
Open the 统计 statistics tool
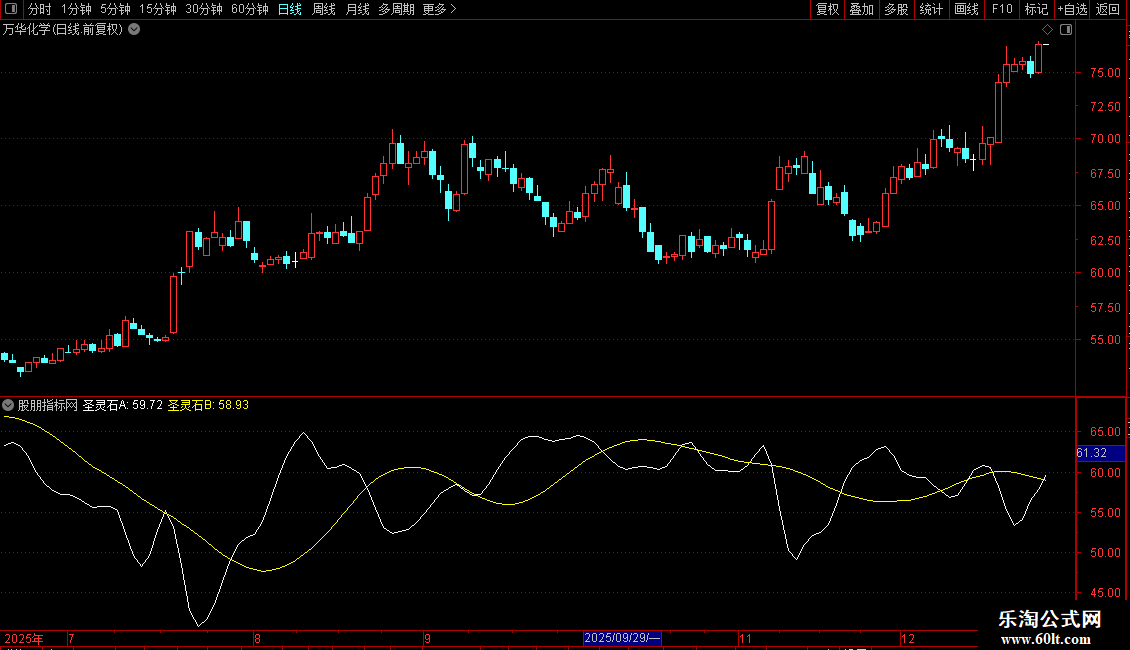tap(931, 9)
